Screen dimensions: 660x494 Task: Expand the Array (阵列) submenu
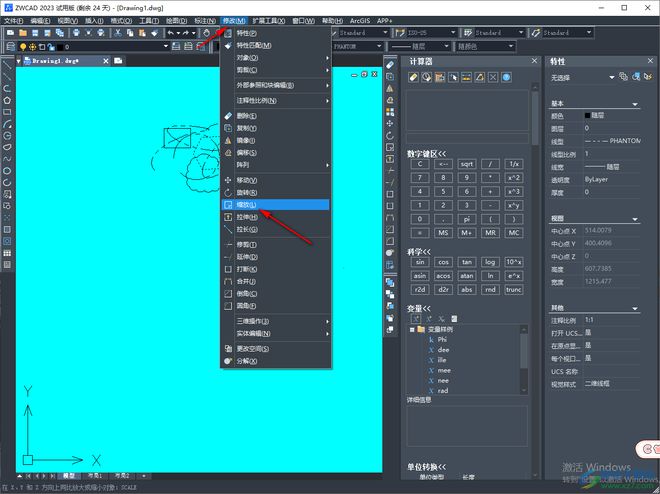coord(275,165)
